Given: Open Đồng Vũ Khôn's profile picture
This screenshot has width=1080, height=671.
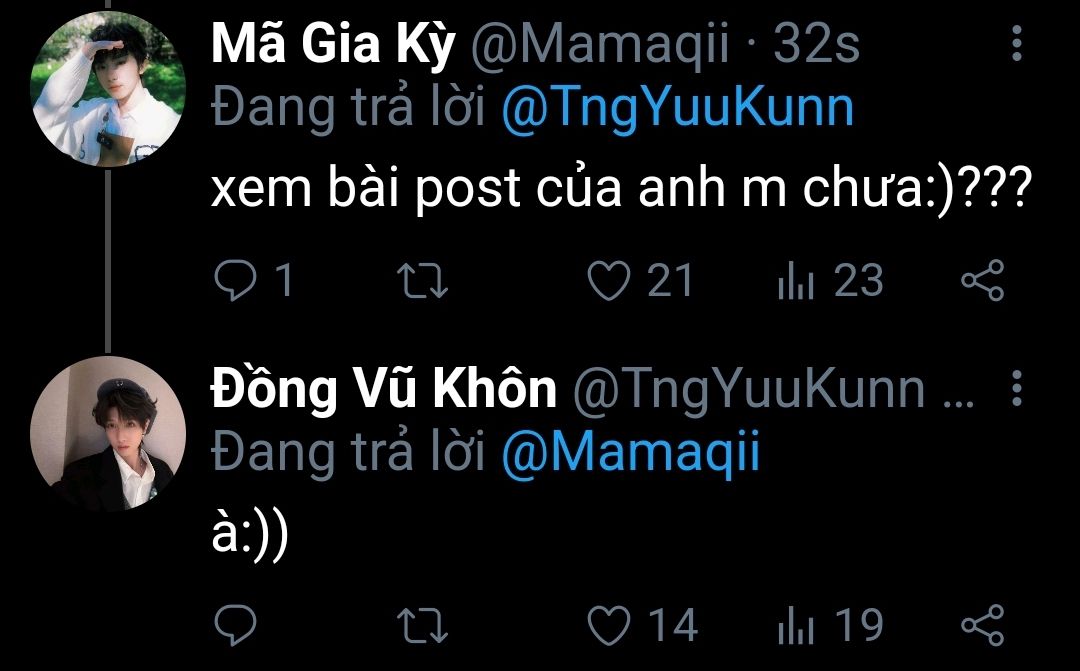Looking at the screenshot, I should click(x=108, y=434).
